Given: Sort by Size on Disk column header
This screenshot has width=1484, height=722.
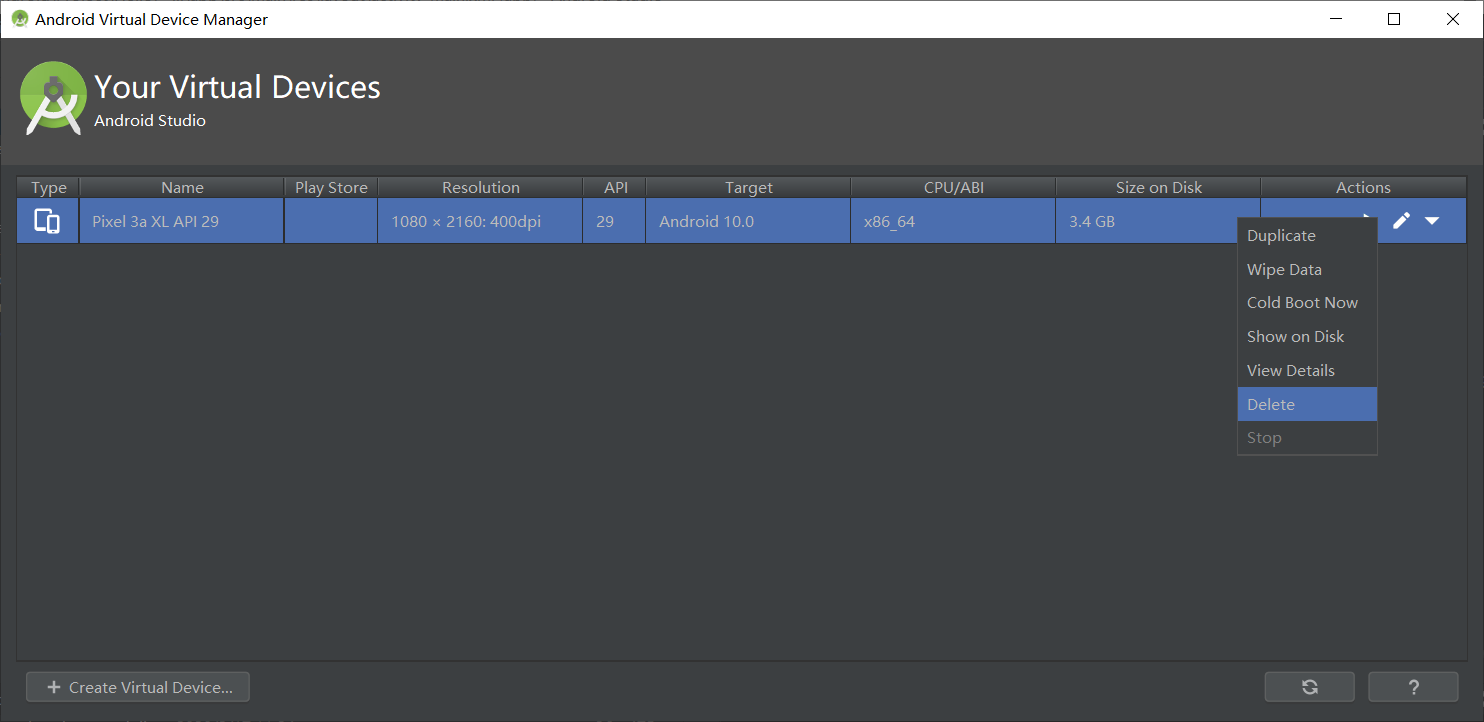Looking at the screenshot, I should tap(1158, 187).
